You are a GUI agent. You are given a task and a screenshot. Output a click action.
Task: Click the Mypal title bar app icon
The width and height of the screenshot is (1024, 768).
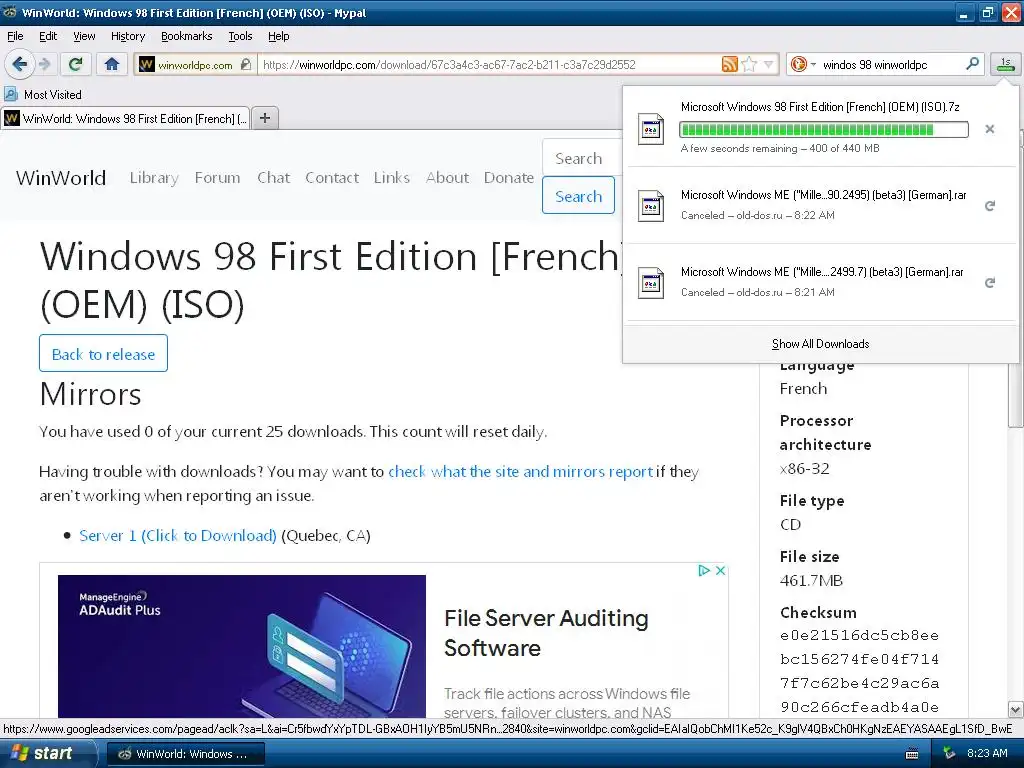coord(10,12)
